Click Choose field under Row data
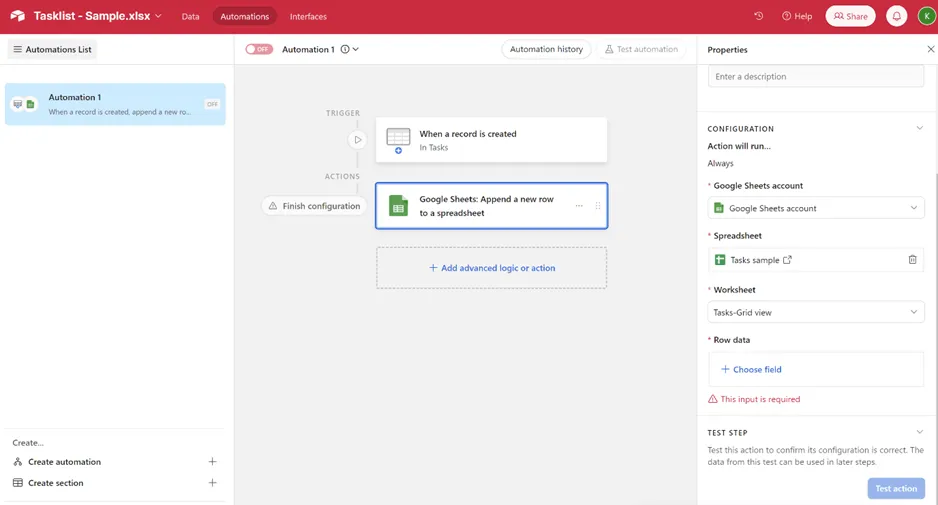This screenshot has width=938, height=505. (751, 369)
